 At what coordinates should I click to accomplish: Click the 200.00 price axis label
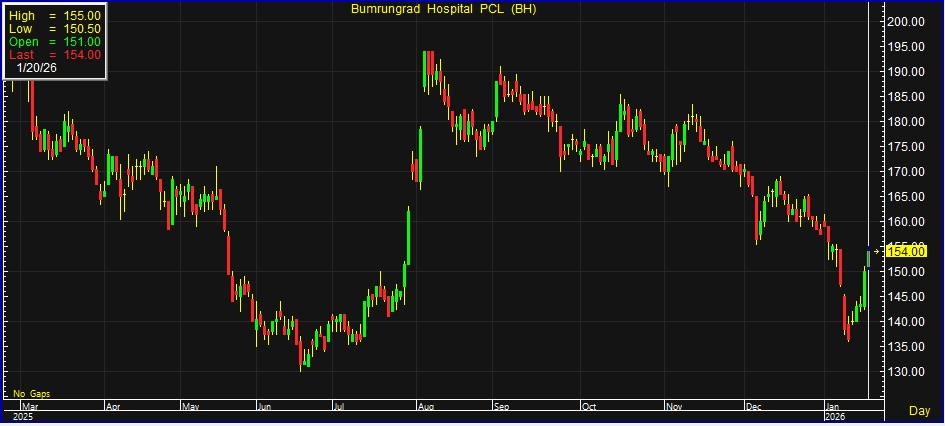coord(905,22)
